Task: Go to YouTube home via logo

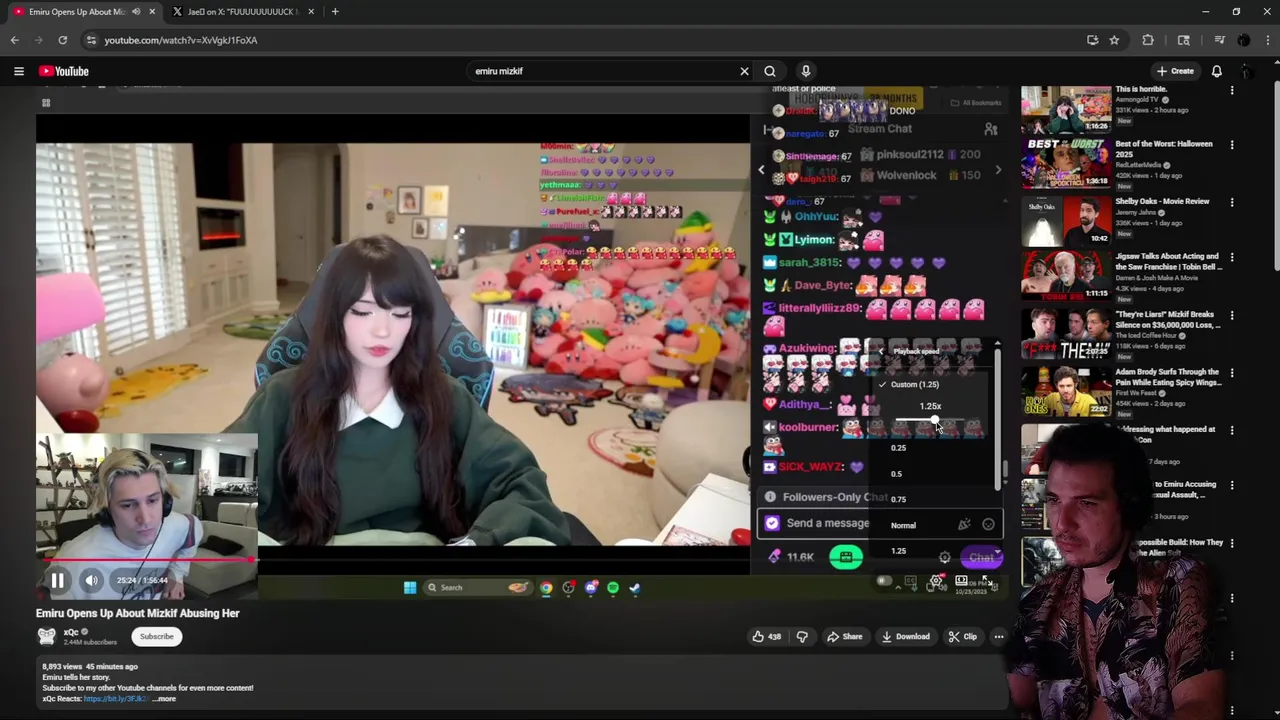Action: [64, 71]
